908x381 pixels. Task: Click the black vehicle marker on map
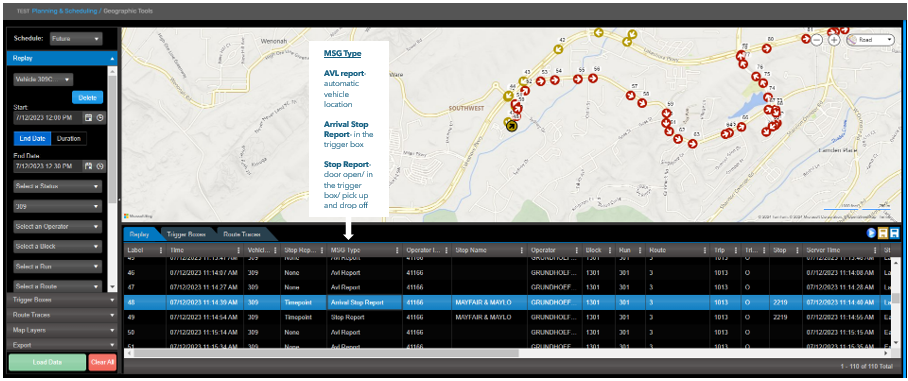pyautogui.click(x=511, y=126)
